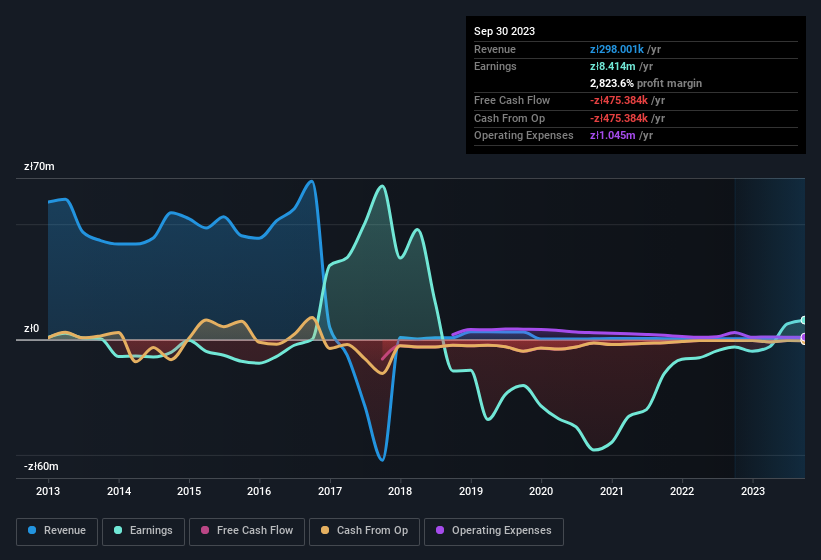Click the 2018 x-axis label

(x=400, y=491)
